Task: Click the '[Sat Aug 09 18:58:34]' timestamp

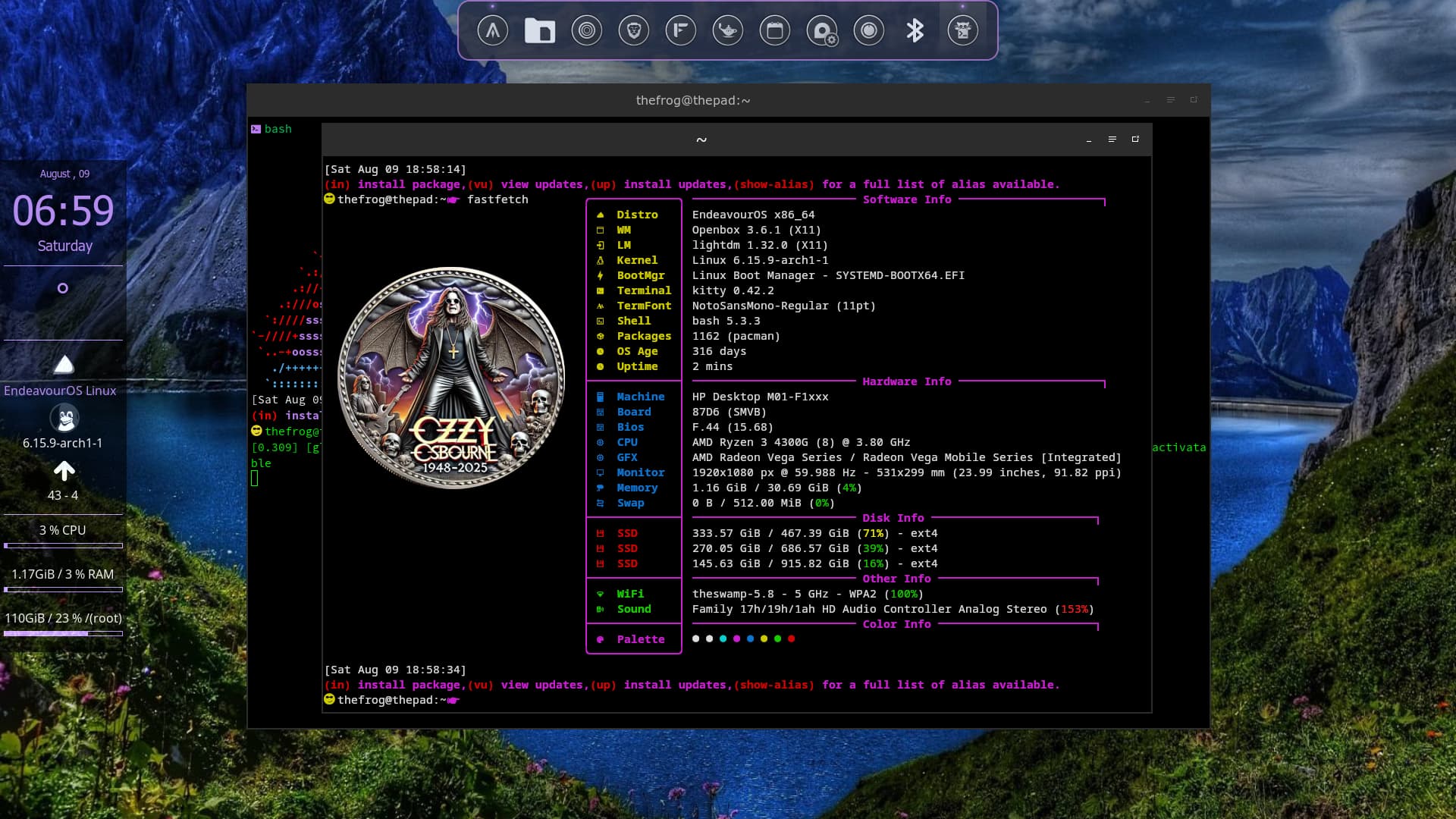Action: point(395,670)
